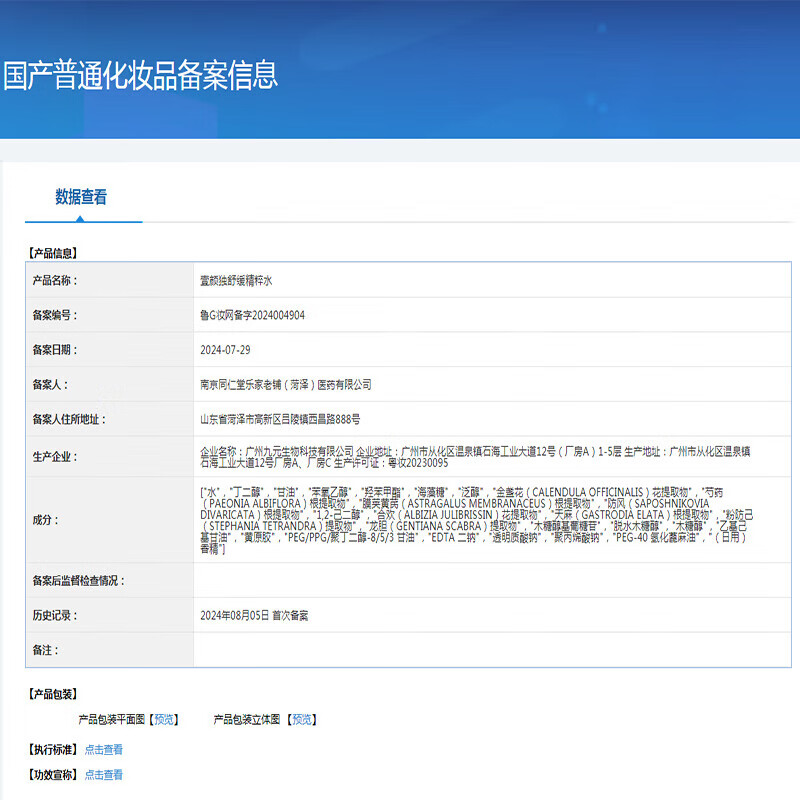Click 预览 link for 产品包装立体图
This screenshot has width=800, height=800.
301,719
